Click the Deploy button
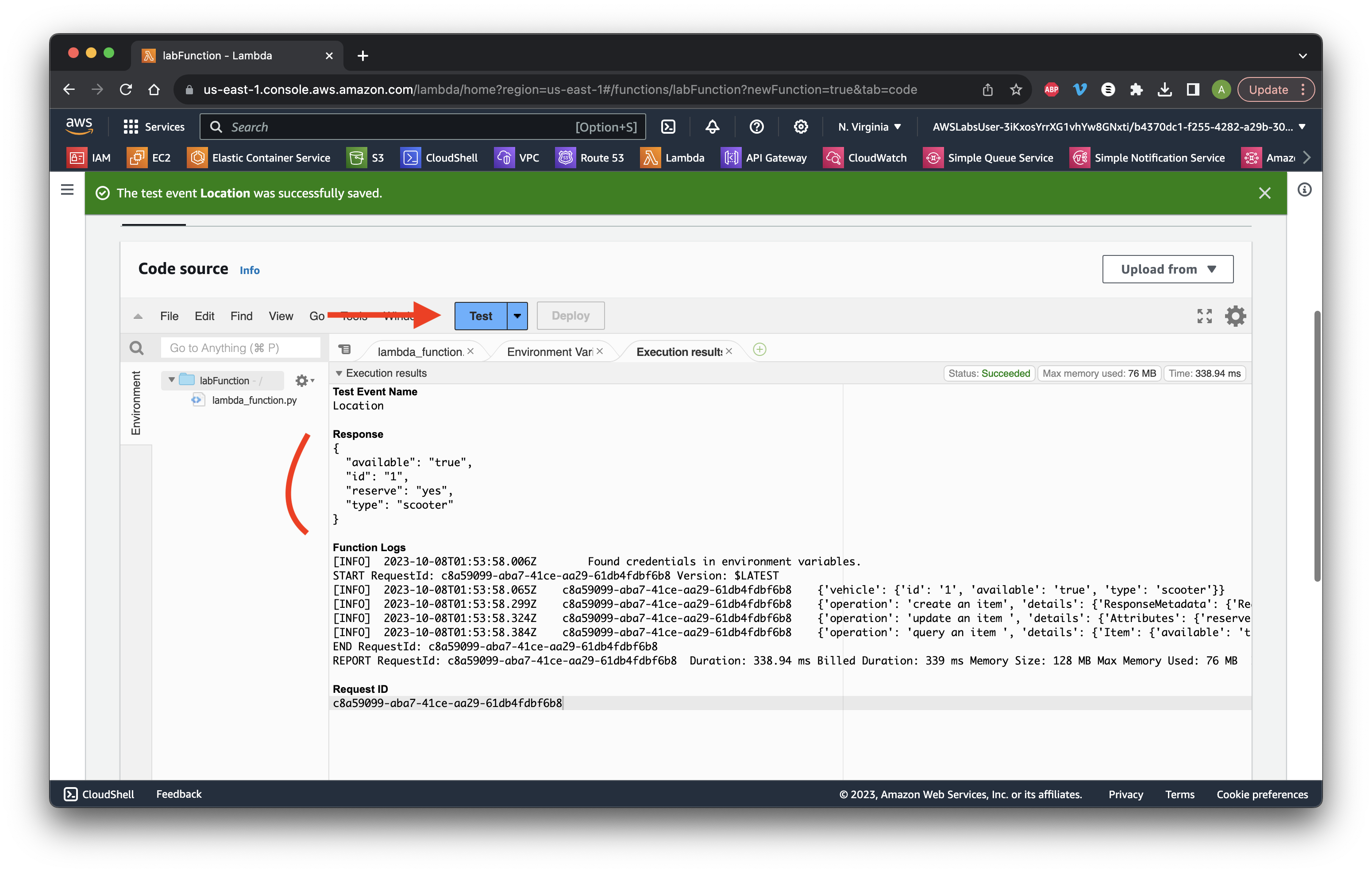The width and height of the screenshot is (1372, 873). (x=570, y=316)
